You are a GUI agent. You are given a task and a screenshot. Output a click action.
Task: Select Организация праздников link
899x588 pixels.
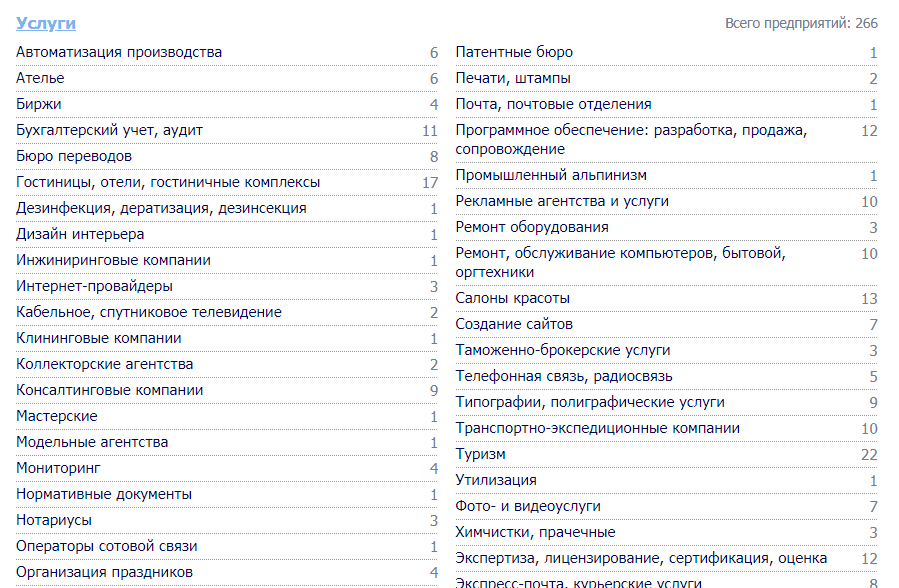104,573
